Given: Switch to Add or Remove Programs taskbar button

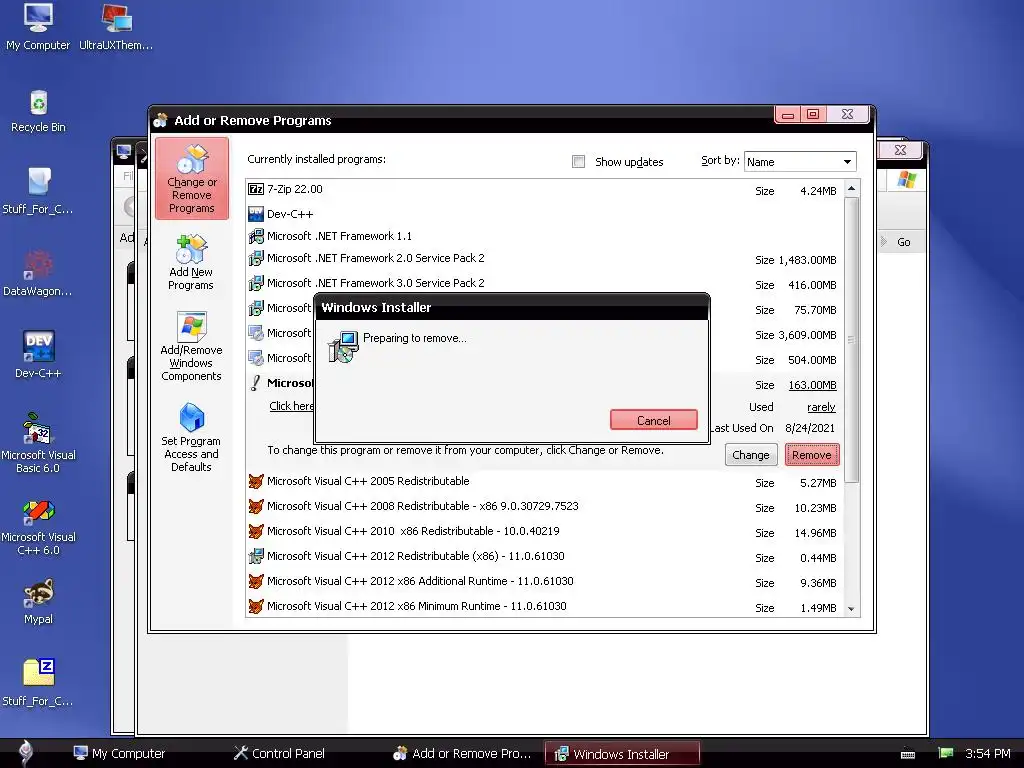Looking at the screenshot, I should [x=462, y=753].
